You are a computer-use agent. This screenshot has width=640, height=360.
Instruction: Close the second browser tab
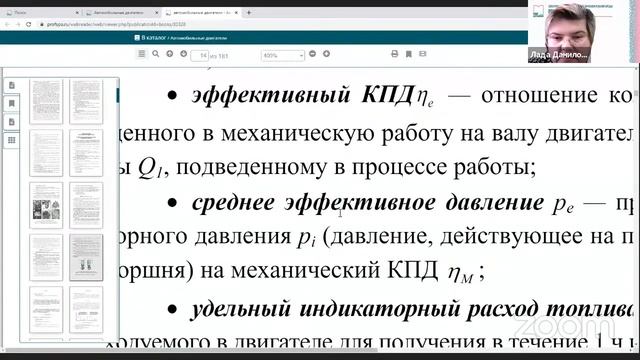pos(157,13)
